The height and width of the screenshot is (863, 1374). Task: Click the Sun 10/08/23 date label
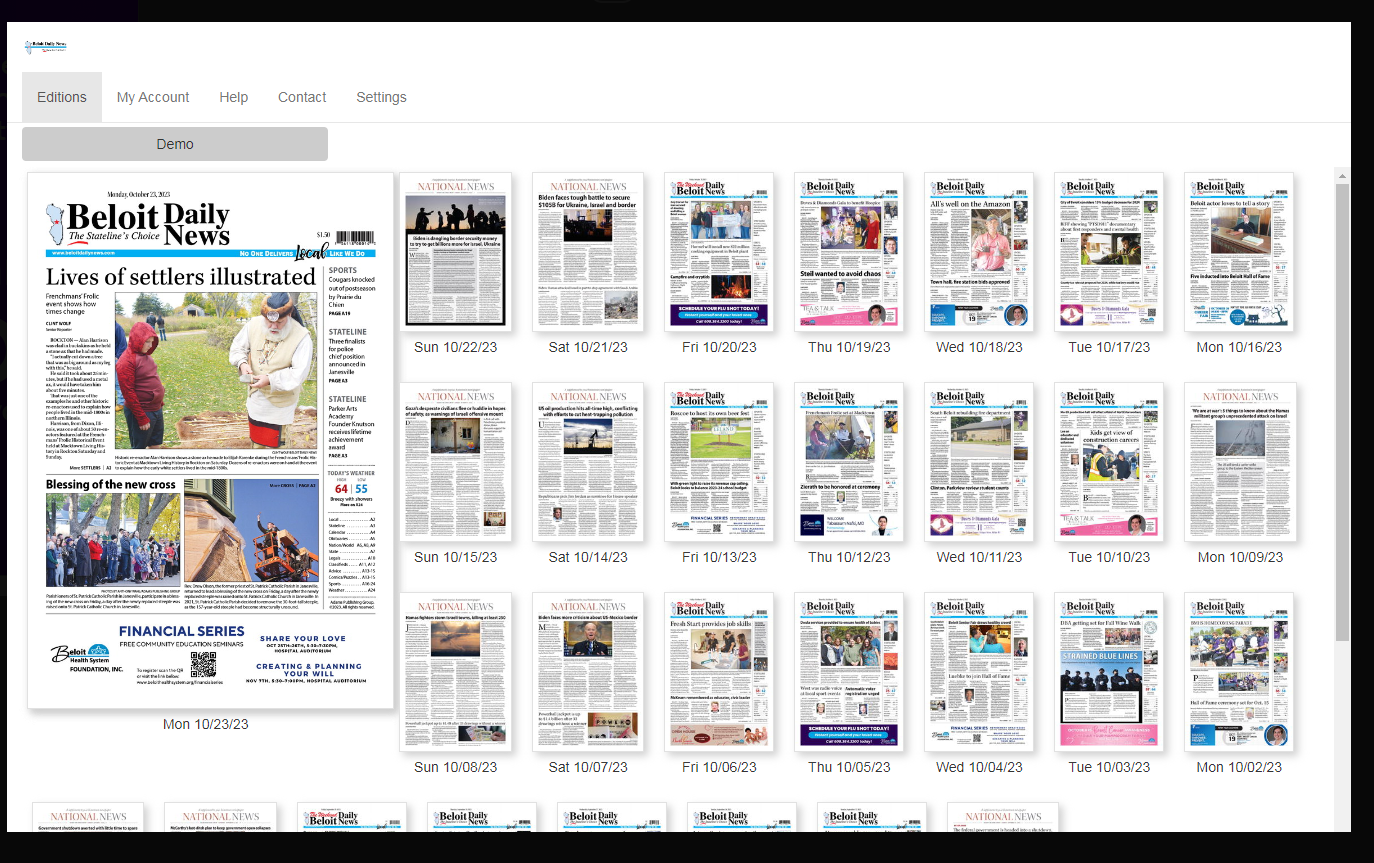pos(455,767)
